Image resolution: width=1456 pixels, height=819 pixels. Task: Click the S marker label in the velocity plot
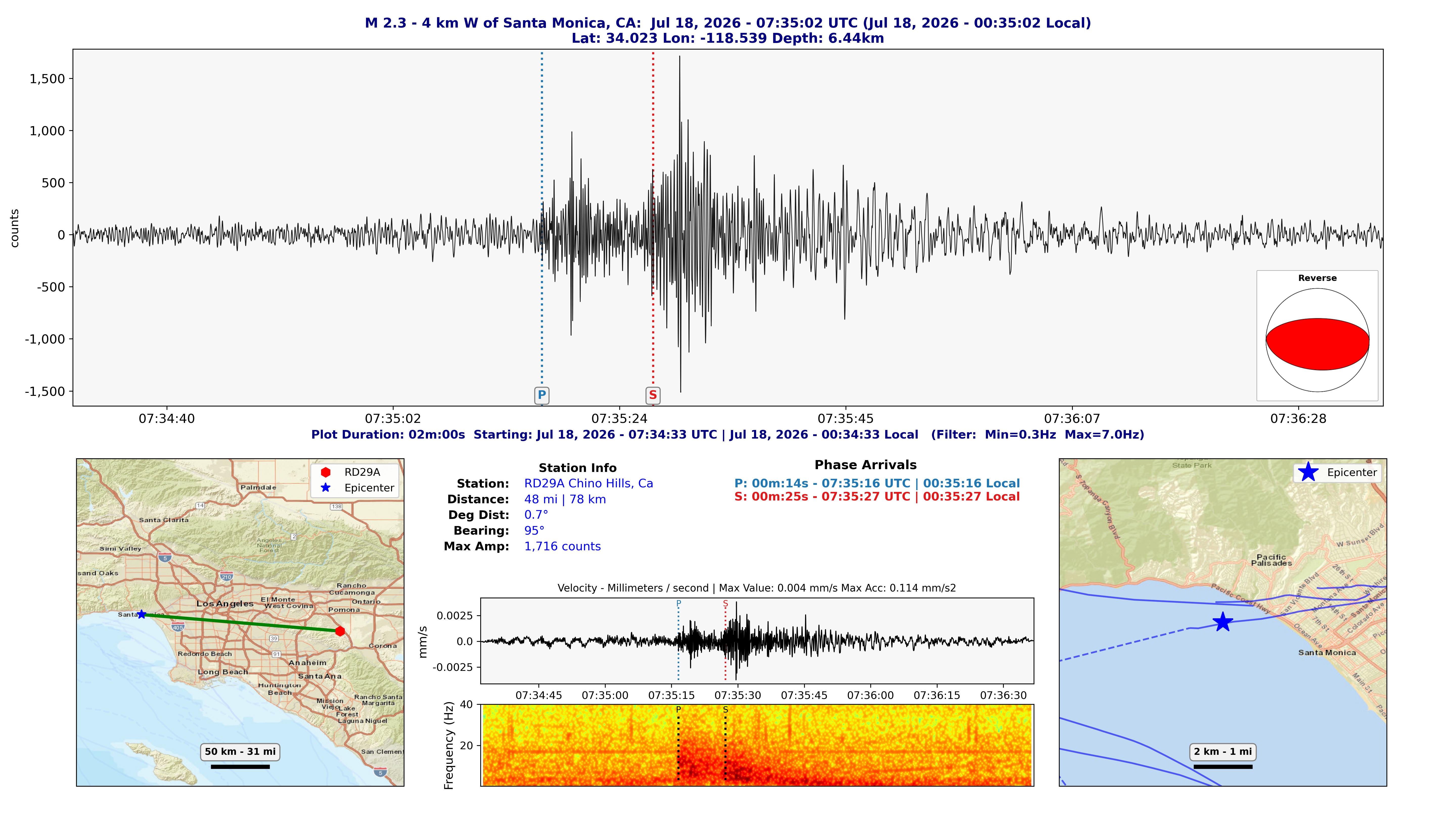coord(725,604)
